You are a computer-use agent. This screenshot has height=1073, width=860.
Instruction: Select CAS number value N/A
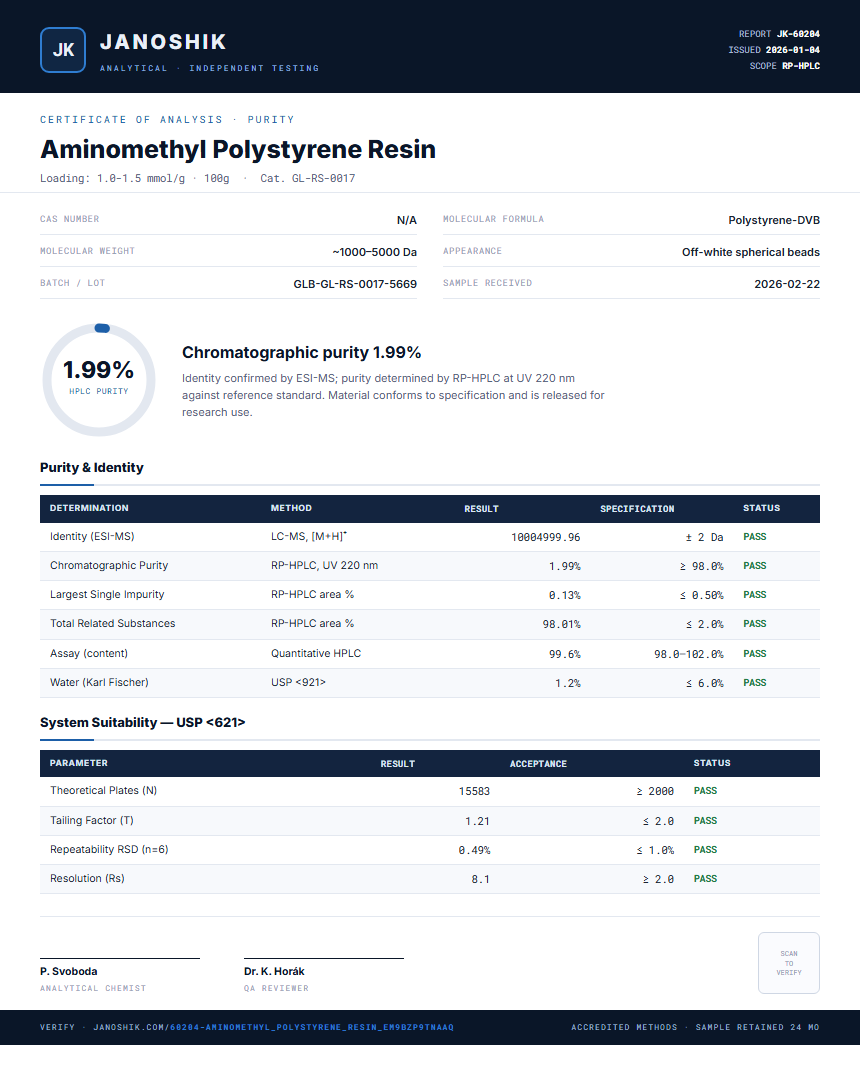[x=406, y=220]
